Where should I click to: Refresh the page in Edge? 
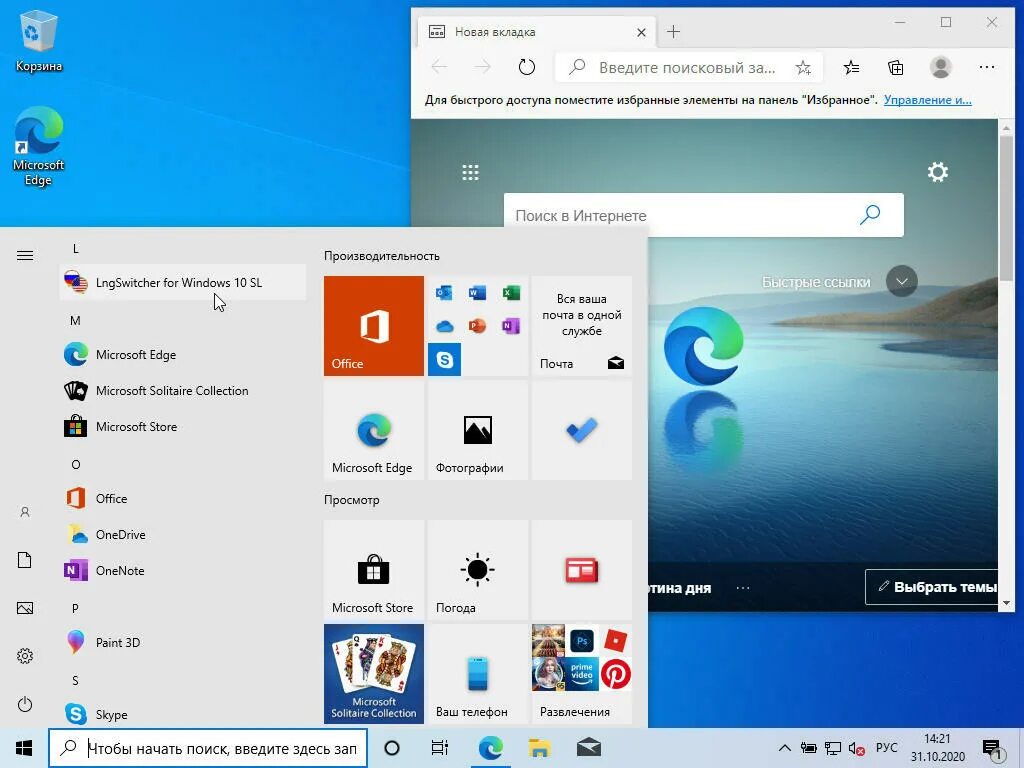point(526,67)
